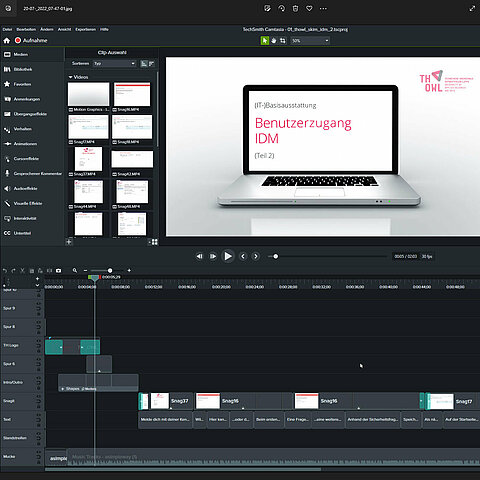Open the Bearbeiten menu
The image size is (480, 480).
[26, 29]
